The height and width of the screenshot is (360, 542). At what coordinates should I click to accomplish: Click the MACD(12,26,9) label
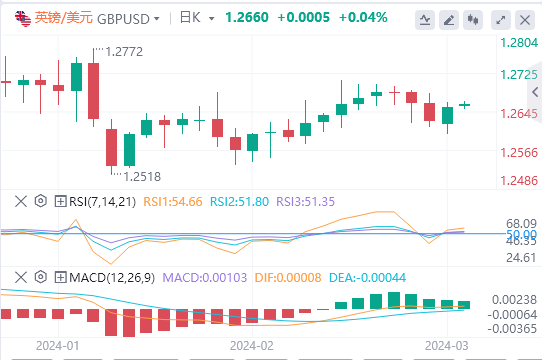tap(112, 278)
